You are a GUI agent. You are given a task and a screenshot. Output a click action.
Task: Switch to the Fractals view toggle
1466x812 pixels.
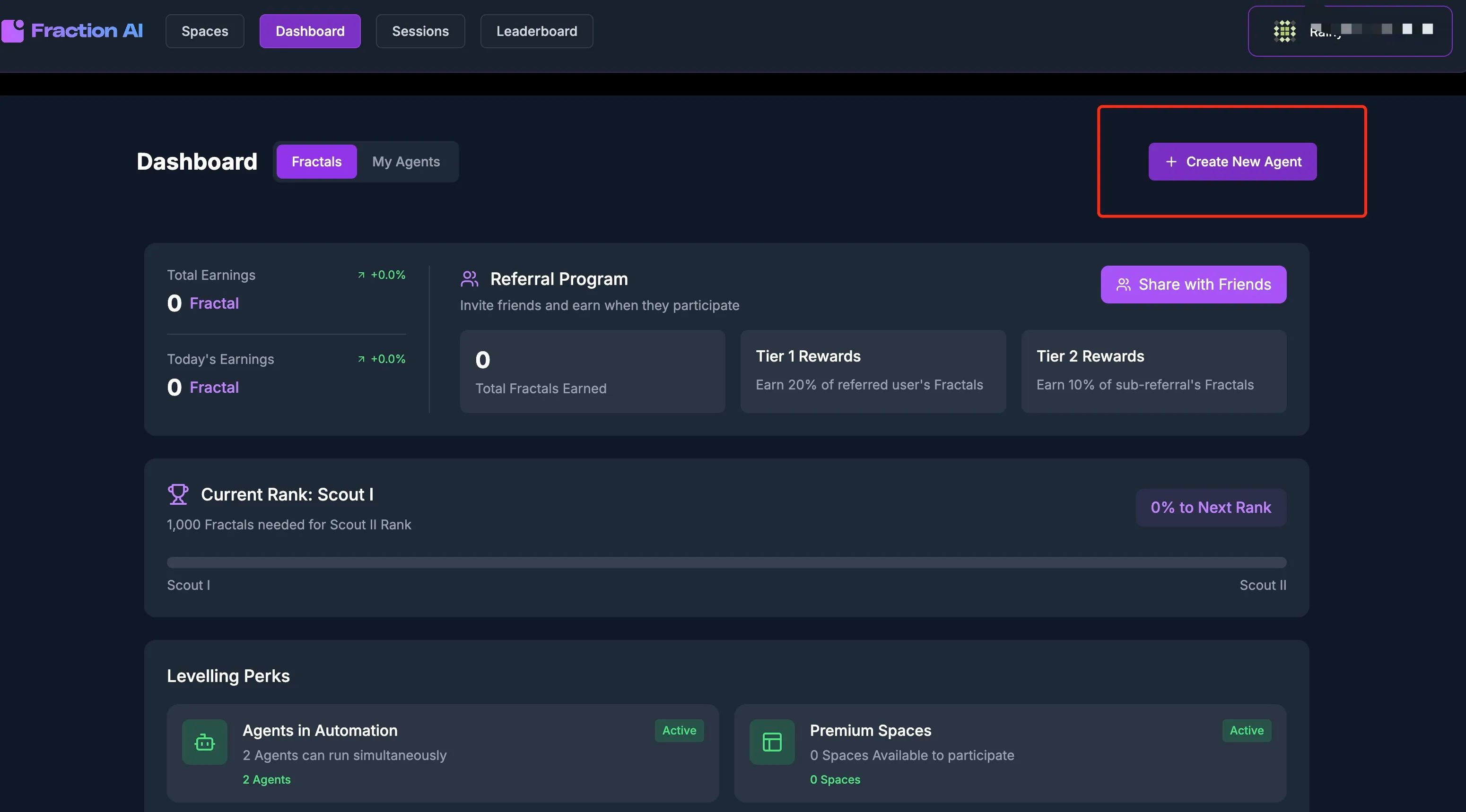coord(316,162)
